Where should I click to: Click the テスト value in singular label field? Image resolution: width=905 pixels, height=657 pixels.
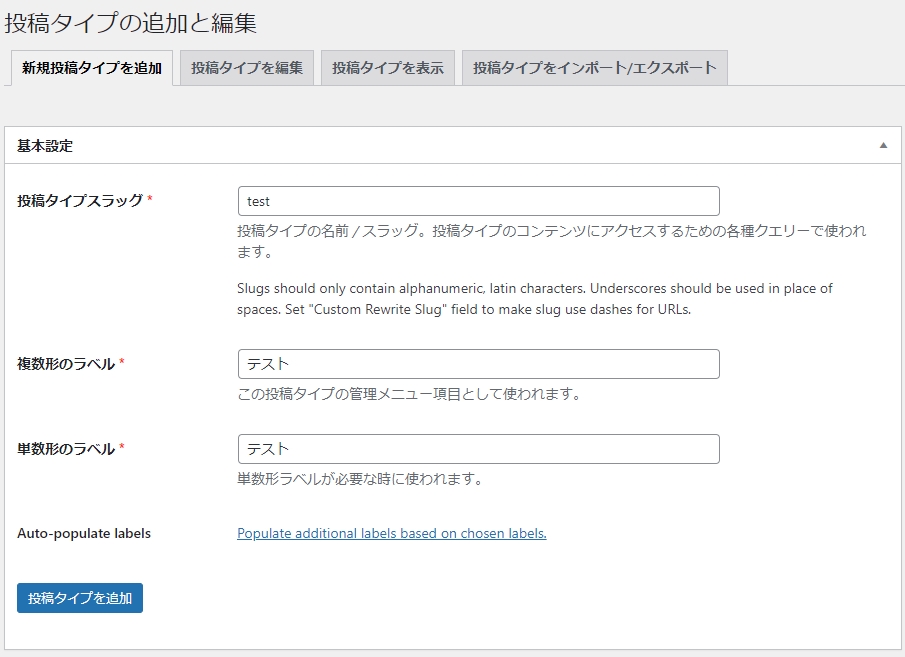[x=261, y=448]
